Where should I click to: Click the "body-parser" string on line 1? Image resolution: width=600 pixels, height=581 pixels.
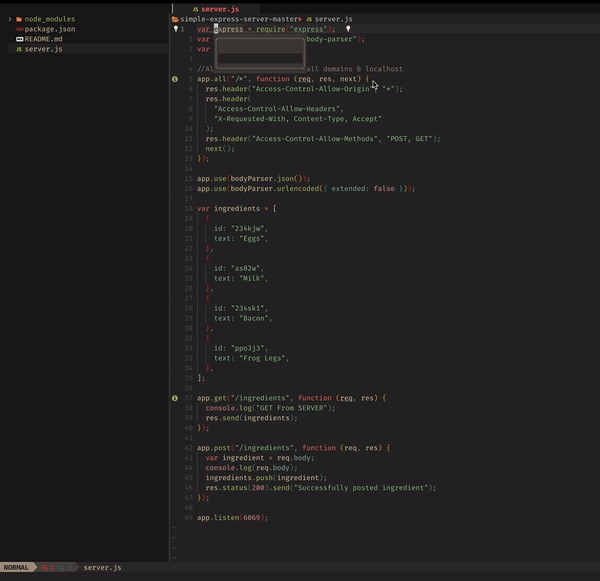coord(331,39)
